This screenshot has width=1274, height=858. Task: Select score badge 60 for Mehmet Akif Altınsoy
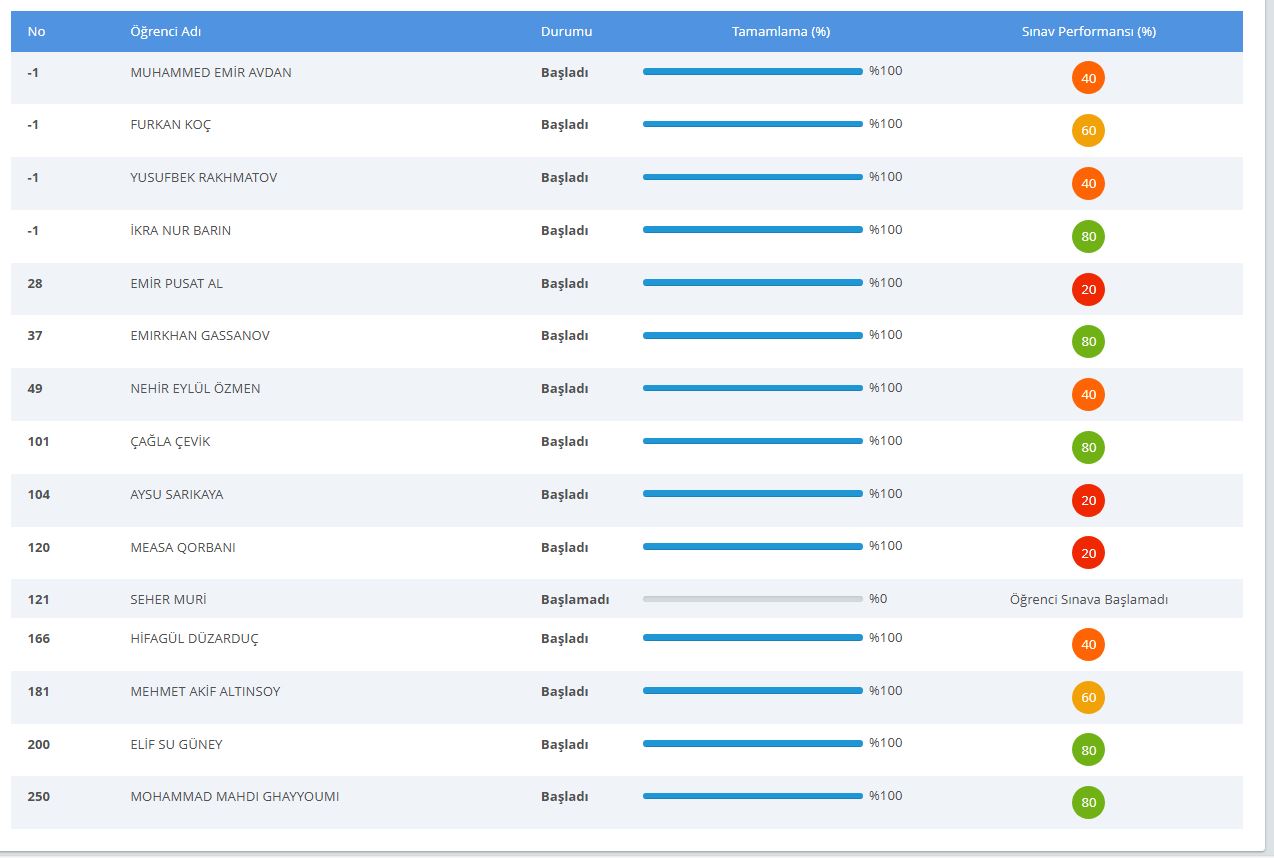(x=1088, y=698)
